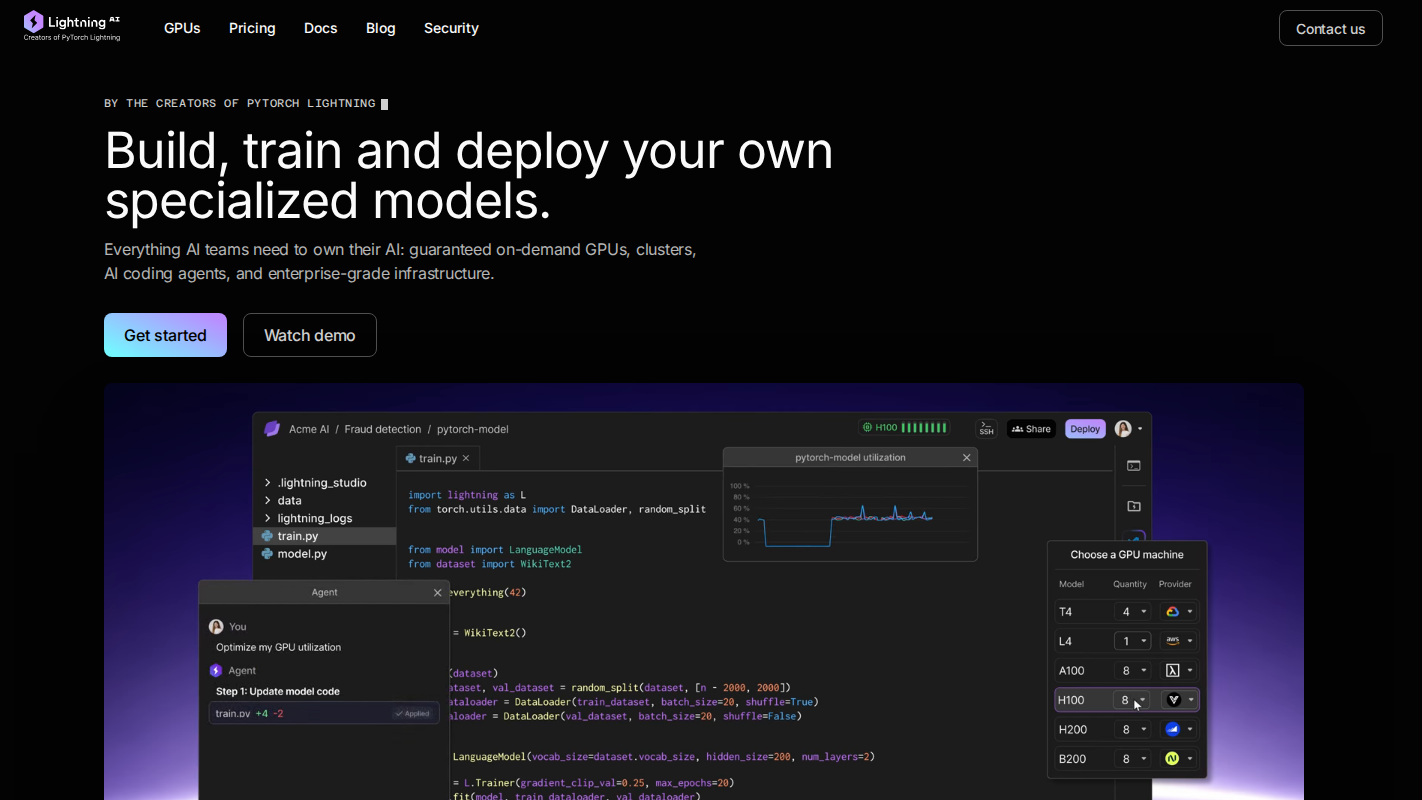Screen dimensions: 1422x800
Task: Click the blue provider icon for H200
Action: click(x=1172, y=730)
